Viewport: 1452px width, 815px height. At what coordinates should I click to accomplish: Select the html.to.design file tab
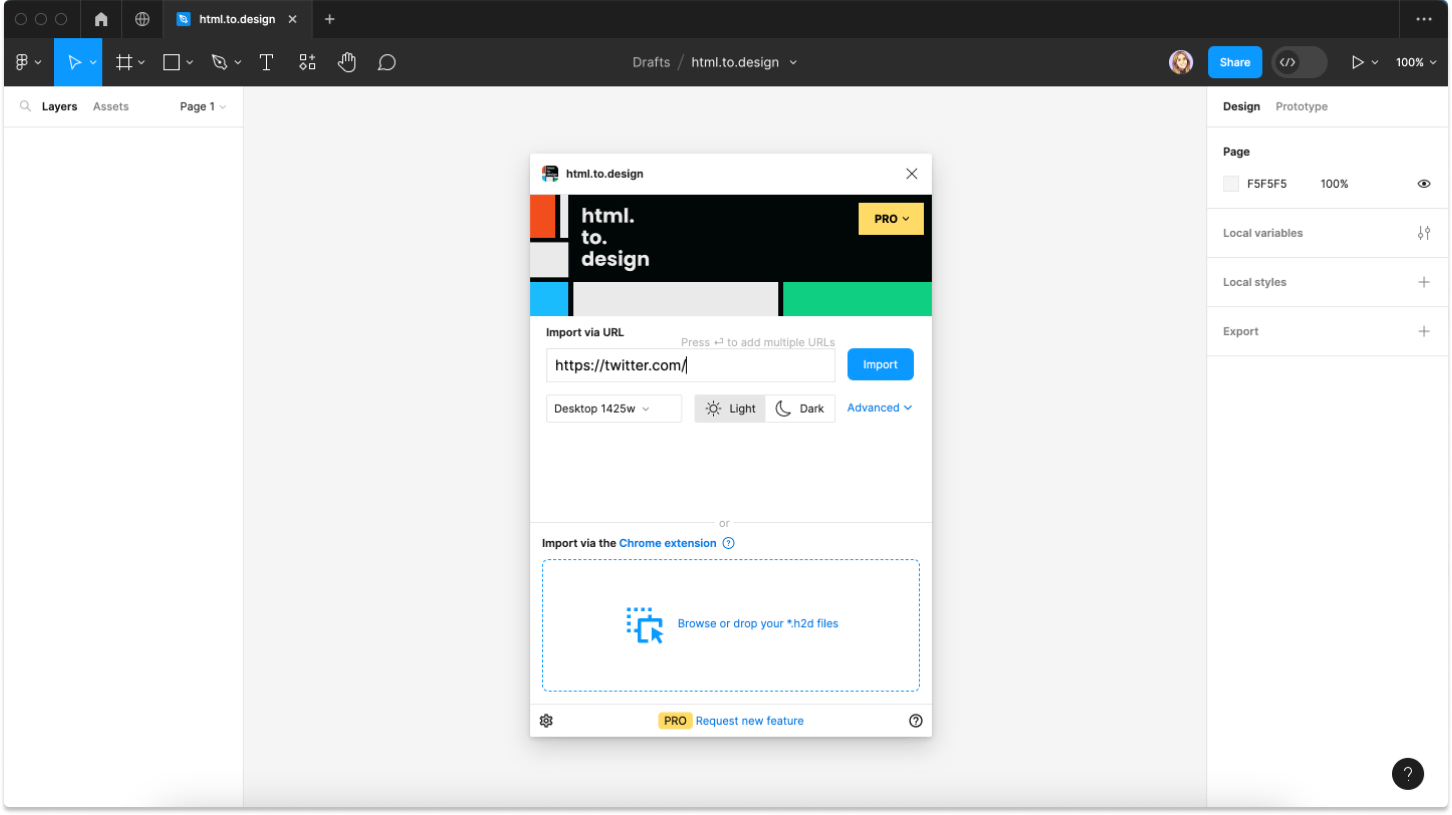[x=239, y=19]
